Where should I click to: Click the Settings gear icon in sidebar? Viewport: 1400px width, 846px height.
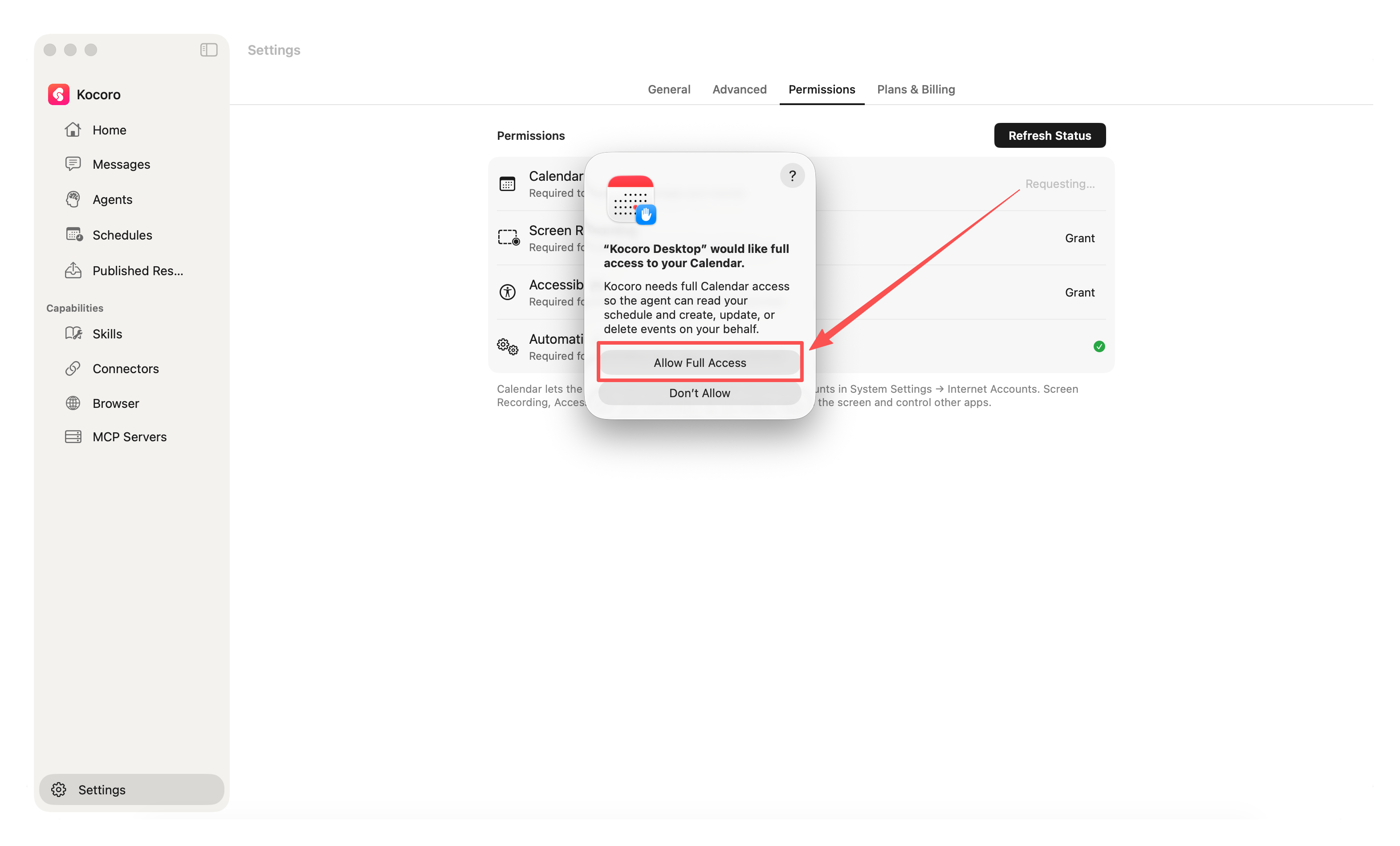[58, 790]
